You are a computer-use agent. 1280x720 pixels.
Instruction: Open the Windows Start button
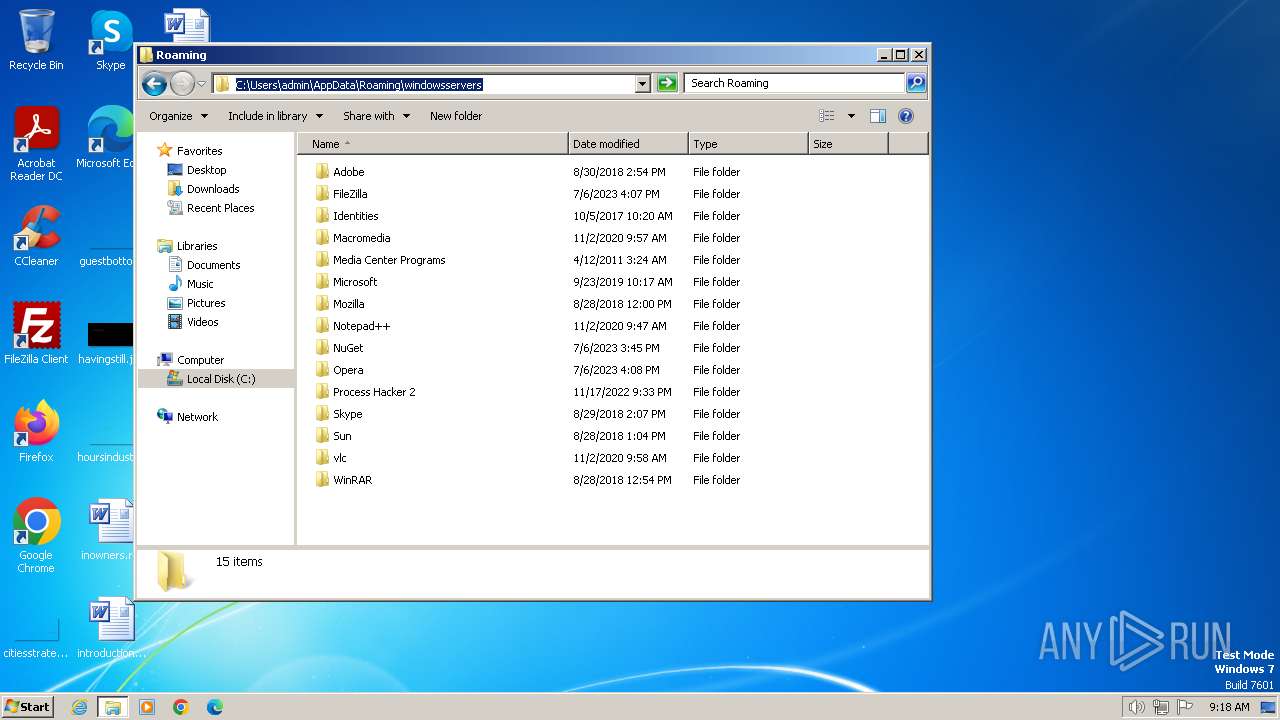click(x=27, y=706)
